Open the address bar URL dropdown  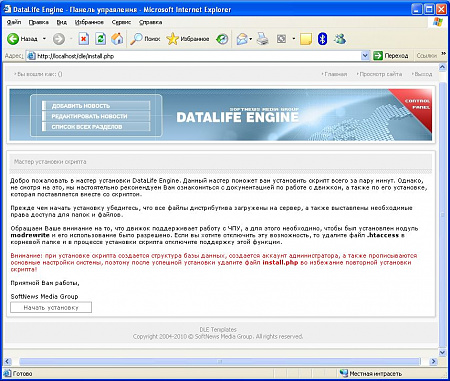[x=365, y=56]
